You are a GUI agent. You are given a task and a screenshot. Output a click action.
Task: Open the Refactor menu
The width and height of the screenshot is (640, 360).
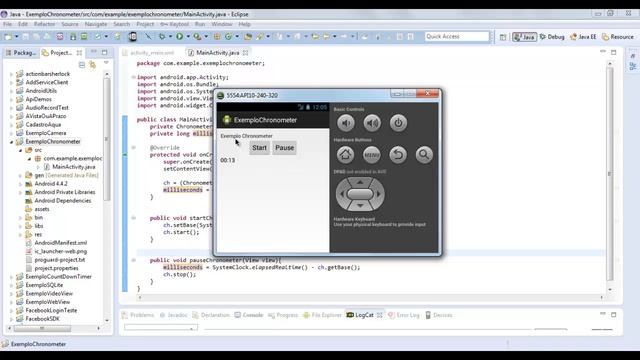44,24
